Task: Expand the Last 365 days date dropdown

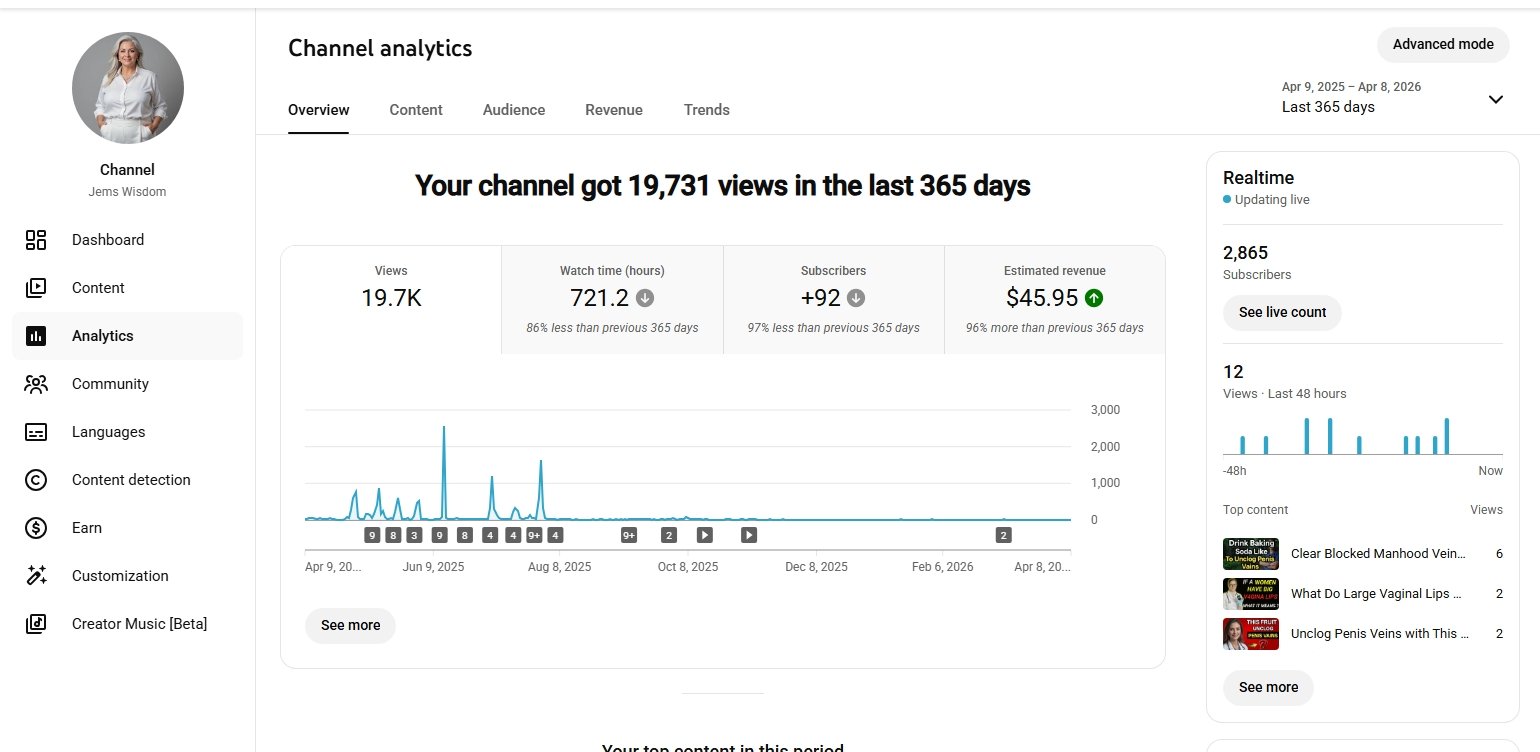Action: click(1495, 99)
